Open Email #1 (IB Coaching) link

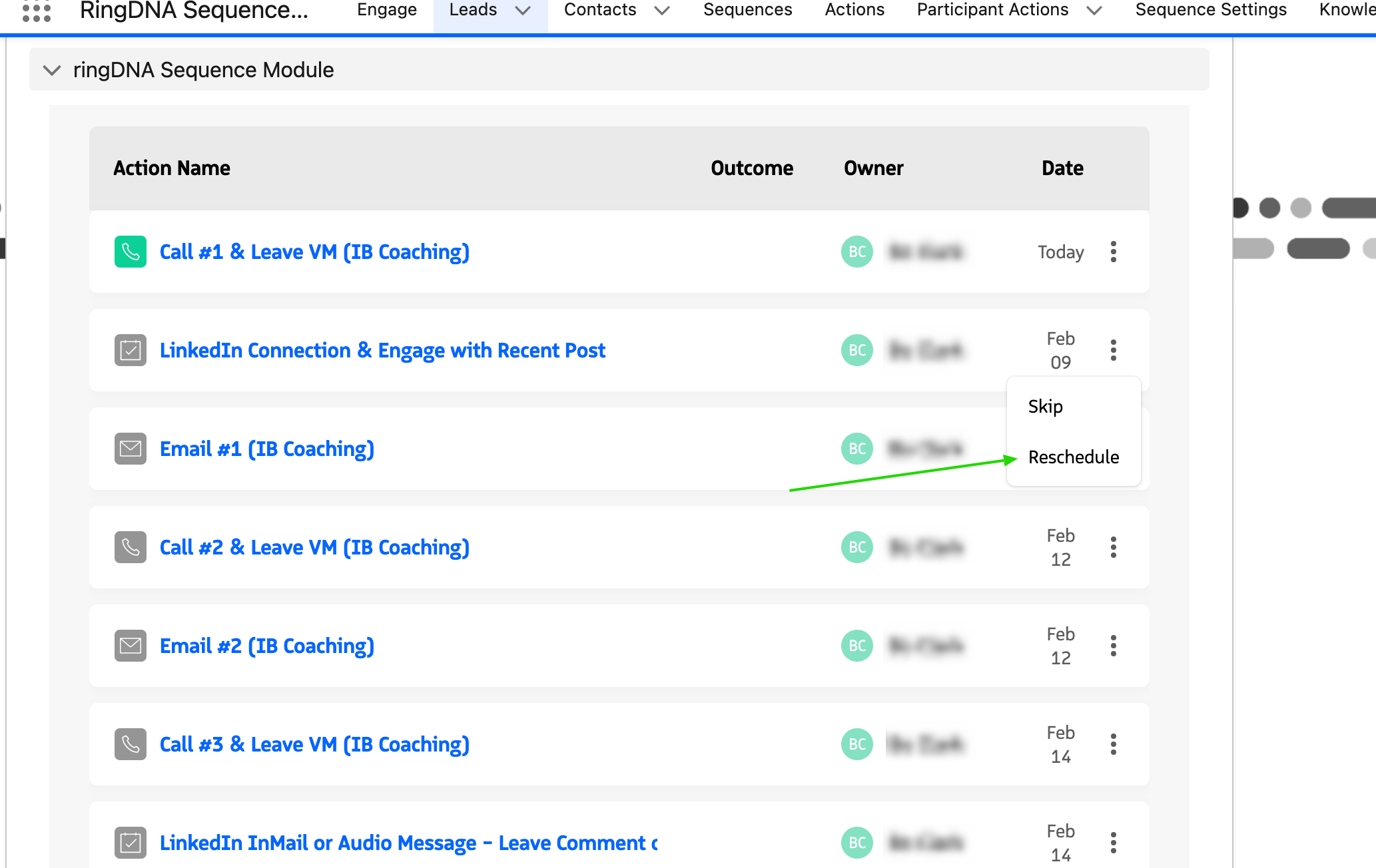tap(267, 449)
